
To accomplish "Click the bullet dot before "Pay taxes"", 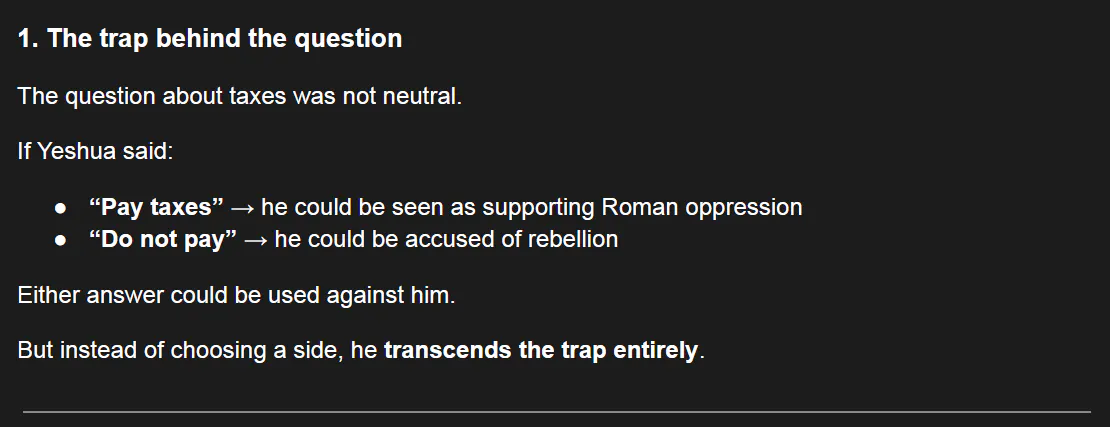I will click(x=60, y=208).
